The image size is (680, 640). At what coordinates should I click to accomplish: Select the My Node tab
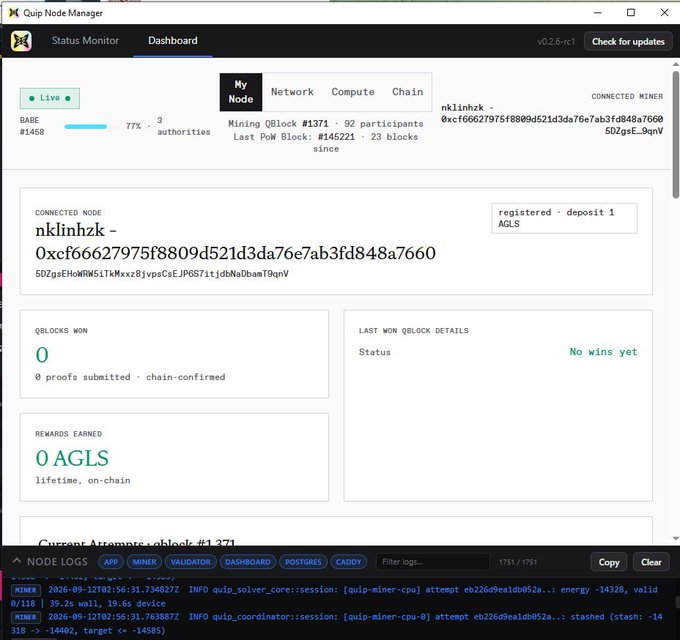[241, 92]
